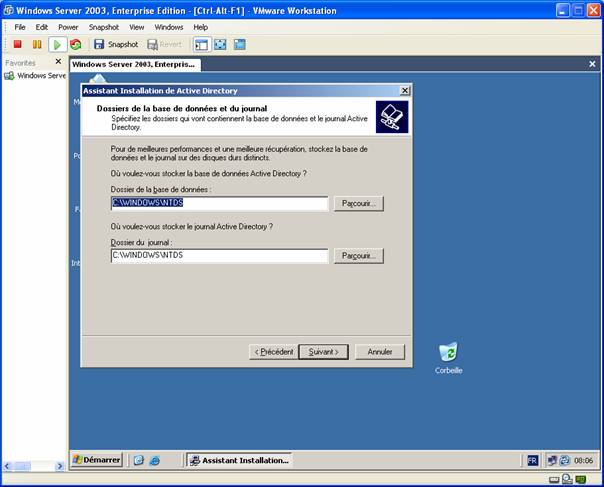The height and width of the screenshot is (487, 604).
Task: Open the Edit menu
Action: pyautogui.click(x=42, y=27)
